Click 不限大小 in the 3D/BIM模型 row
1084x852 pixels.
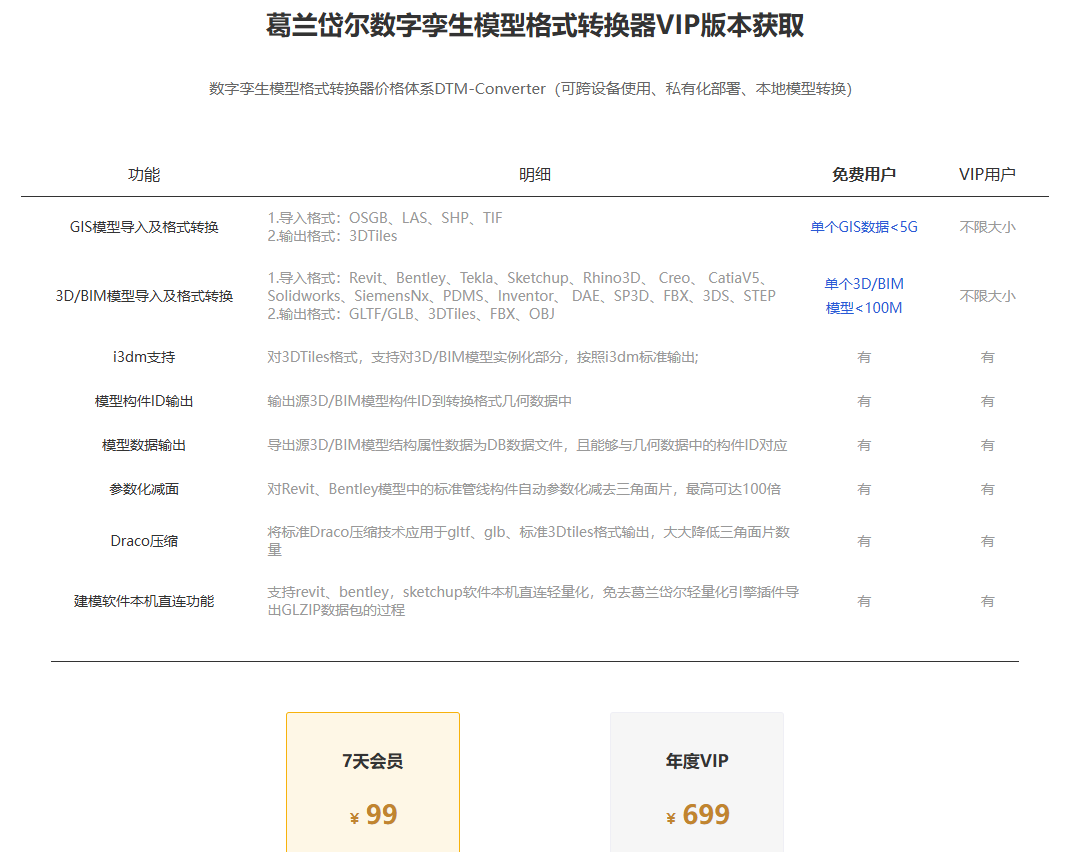pos(987,296)
